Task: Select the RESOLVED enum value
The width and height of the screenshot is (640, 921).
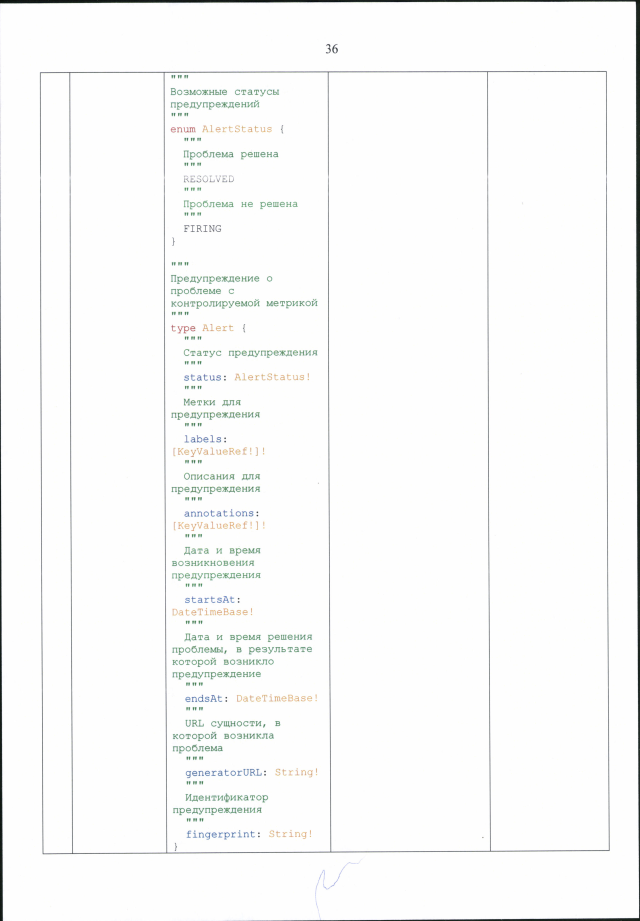Action: tap(209, 179)
